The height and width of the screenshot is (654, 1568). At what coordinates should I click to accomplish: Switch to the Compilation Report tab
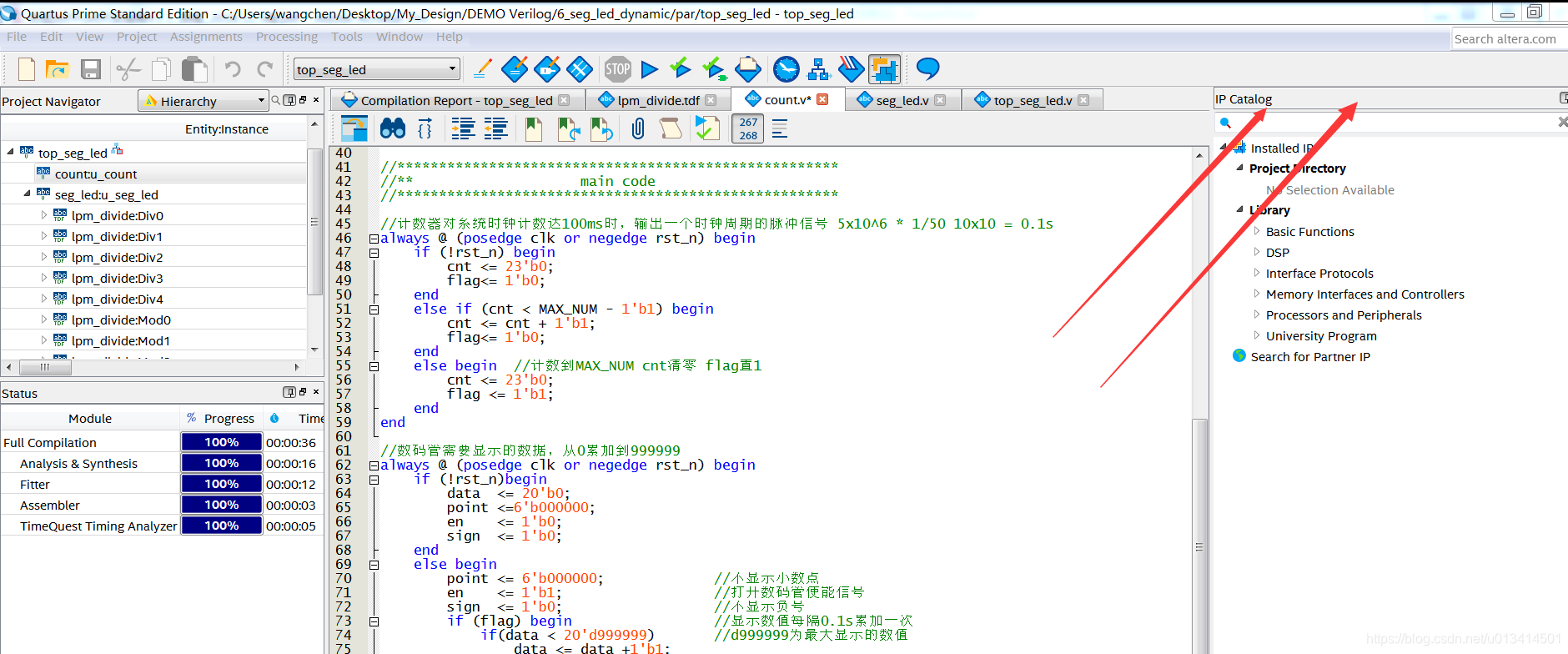pyautogui.click(x=456, y=100)
